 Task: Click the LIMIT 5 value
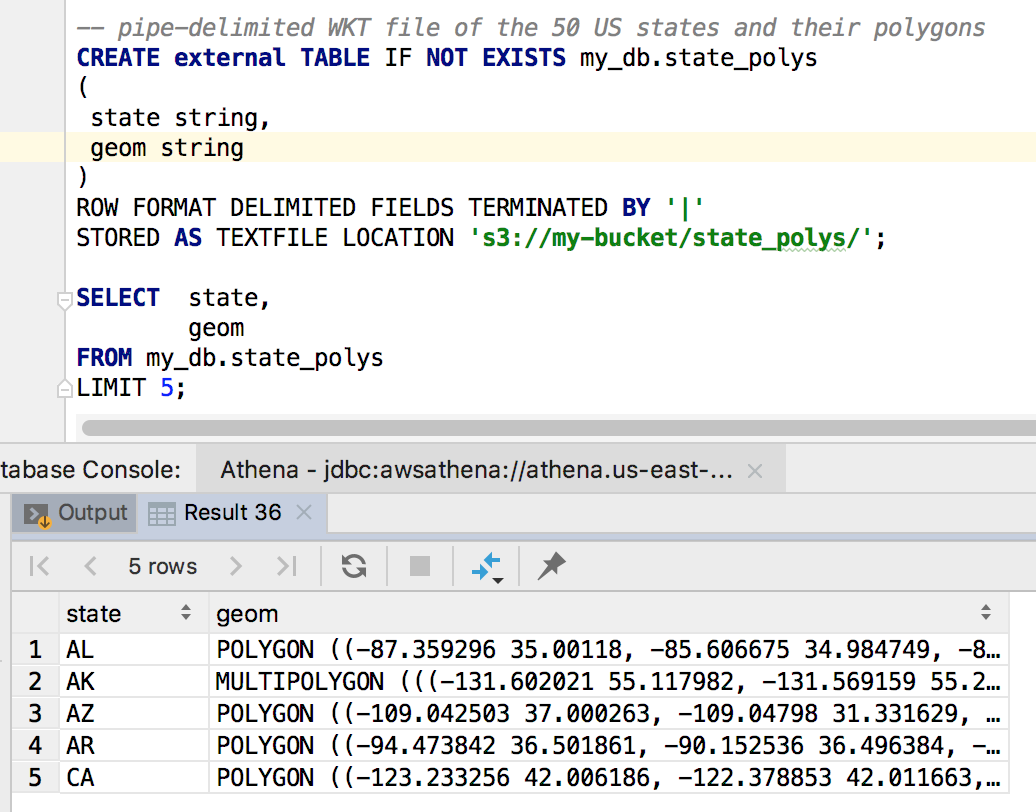(x=166, y=388)
